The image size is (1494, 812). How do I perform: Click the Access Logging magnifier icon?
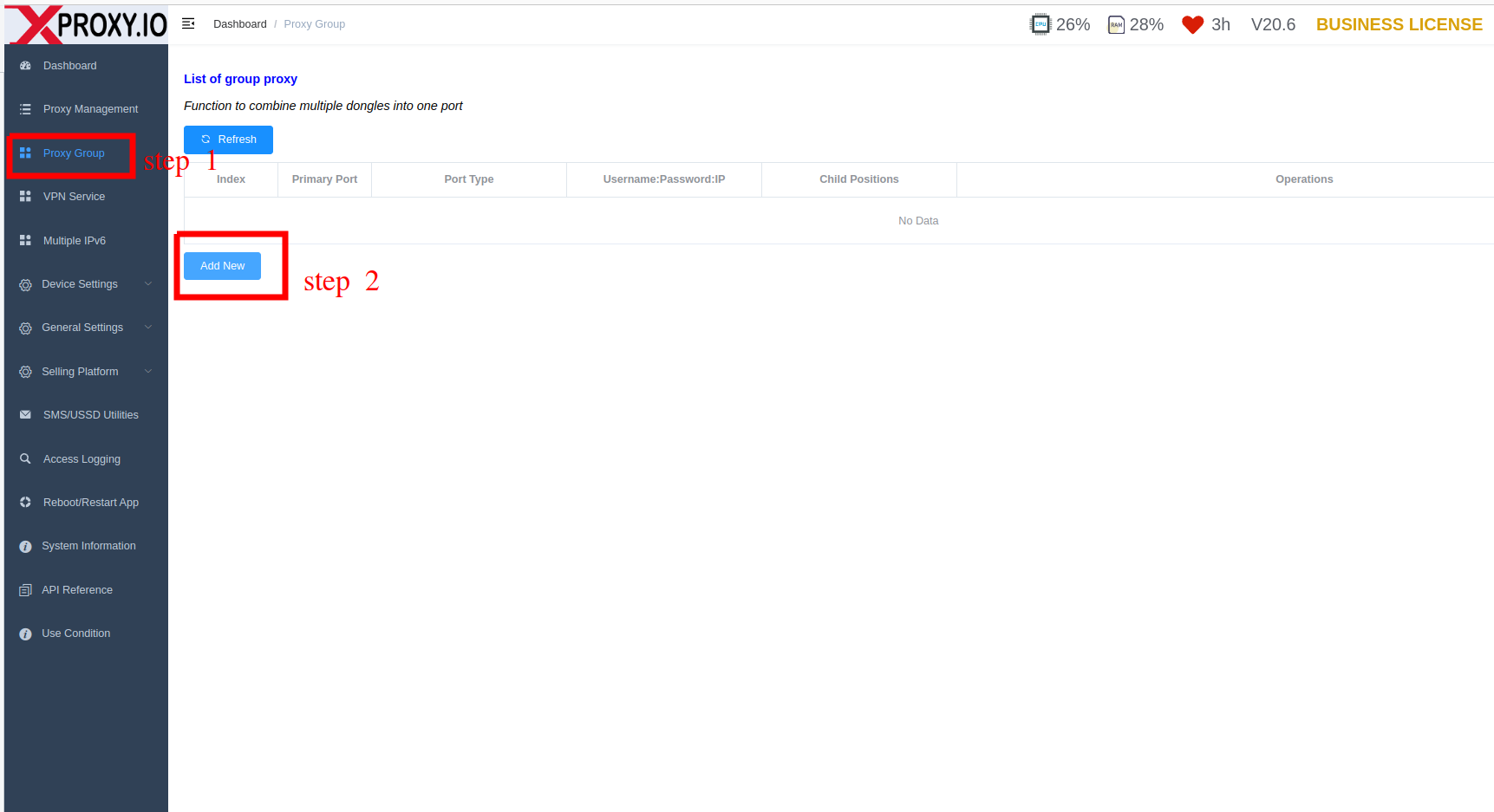point(25,459)
